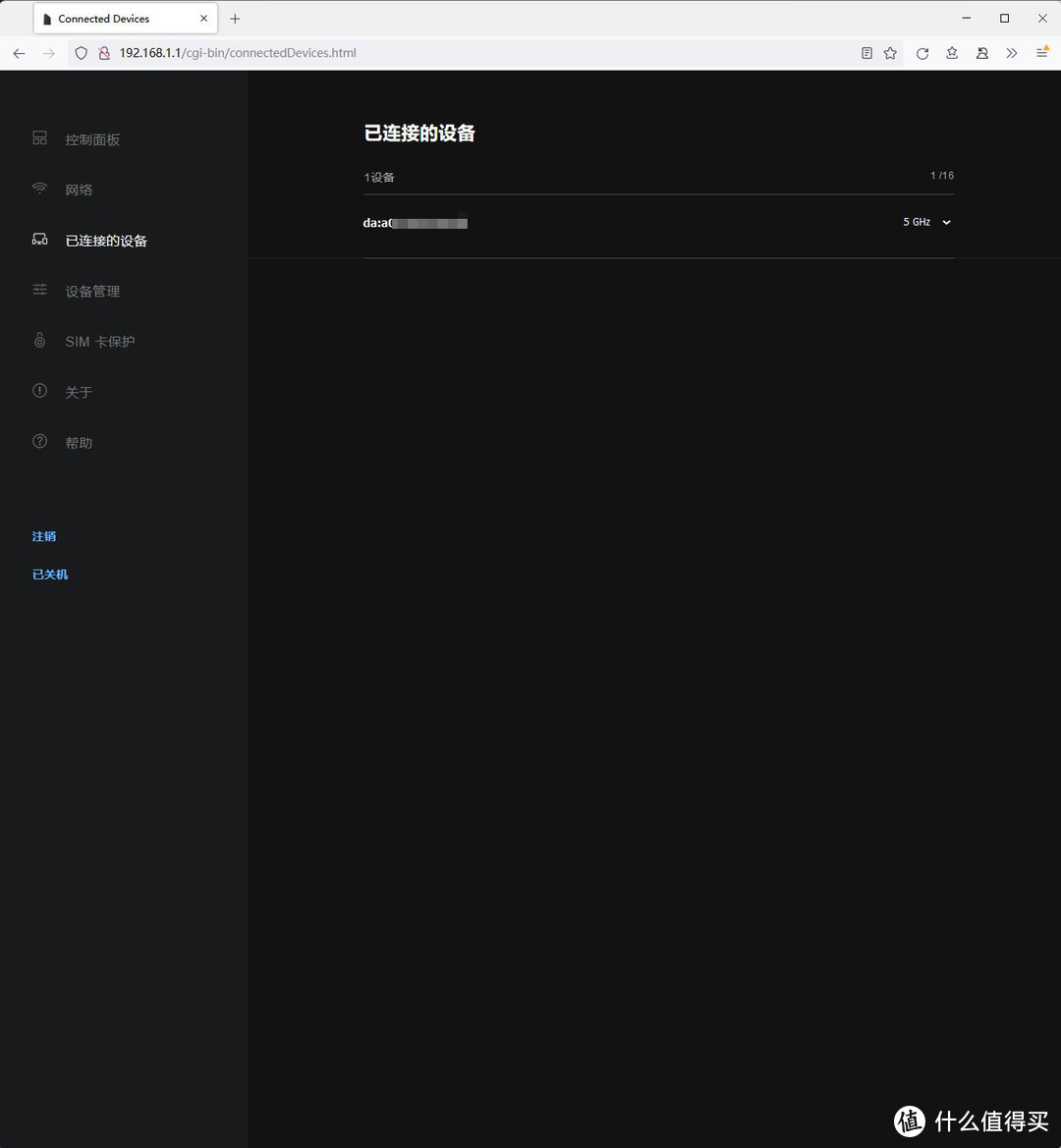Click the 注销 logout link
The height and width of the screenshot is (1148, 1061).
coord(44,536)
